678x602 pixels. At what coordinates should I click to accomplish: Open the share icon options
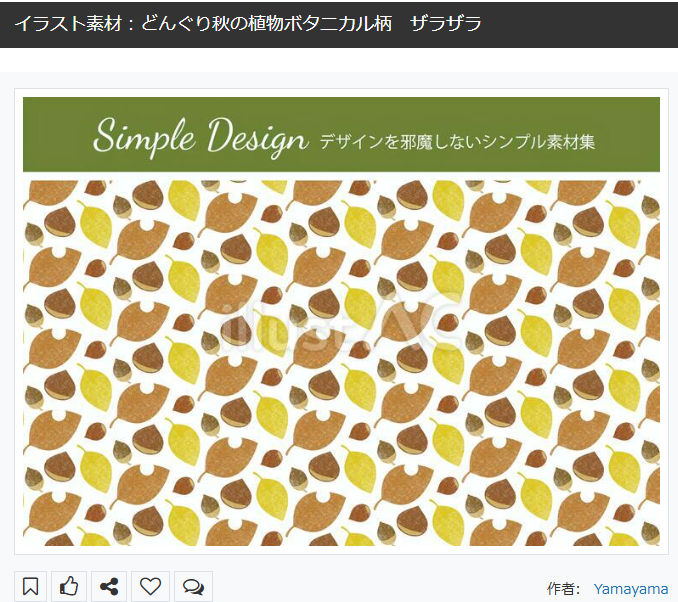(109, 586)
